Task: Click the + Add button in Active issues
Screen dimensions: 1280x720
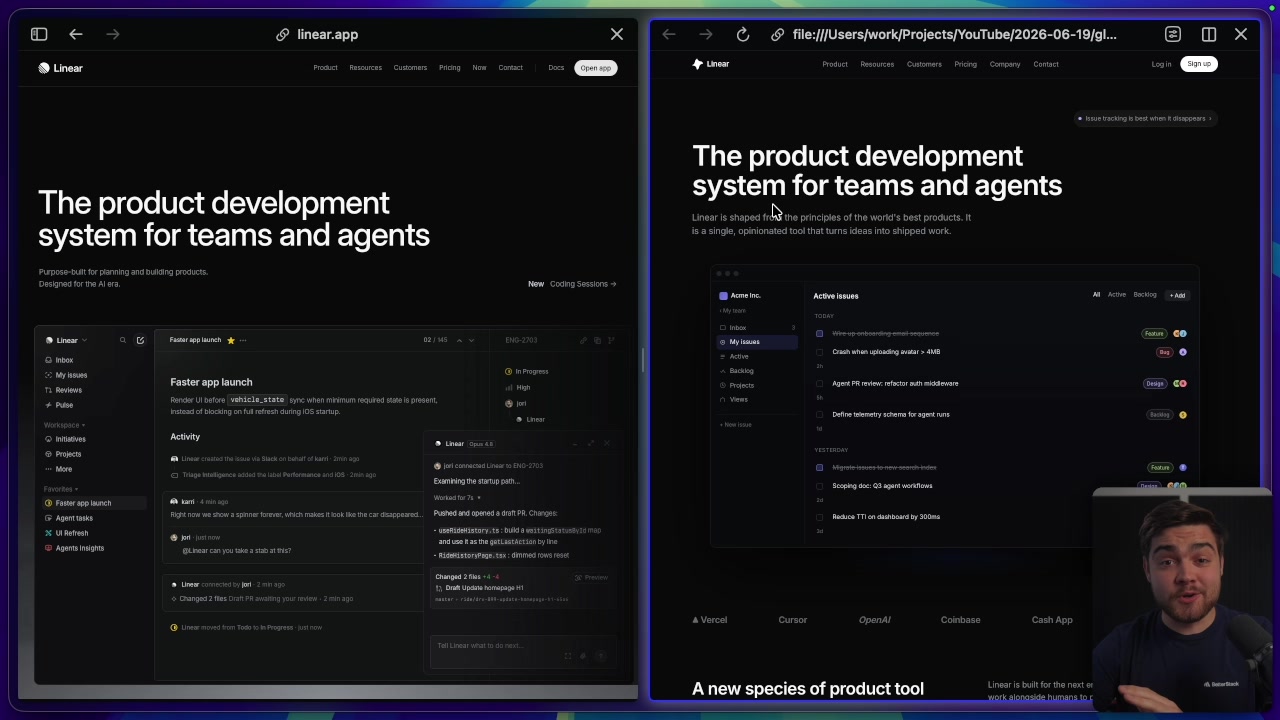Action: click(1177, 295)
